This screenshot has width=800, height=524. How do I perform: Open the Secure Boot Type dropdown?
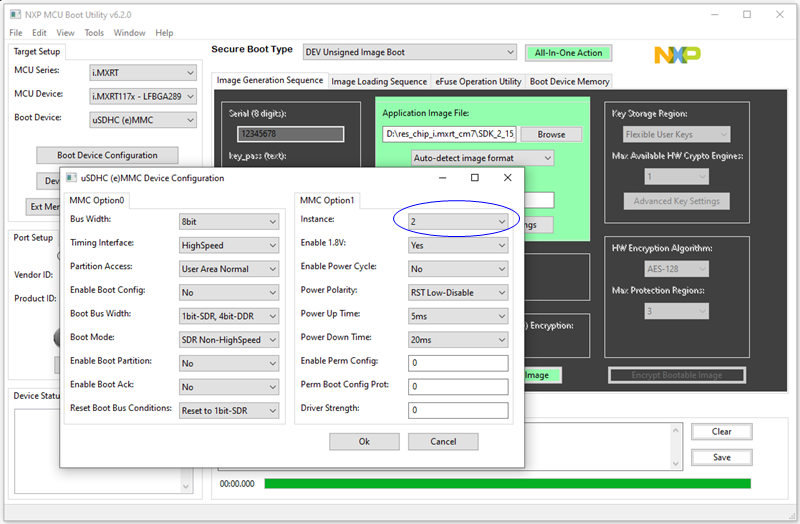(410, 52)
